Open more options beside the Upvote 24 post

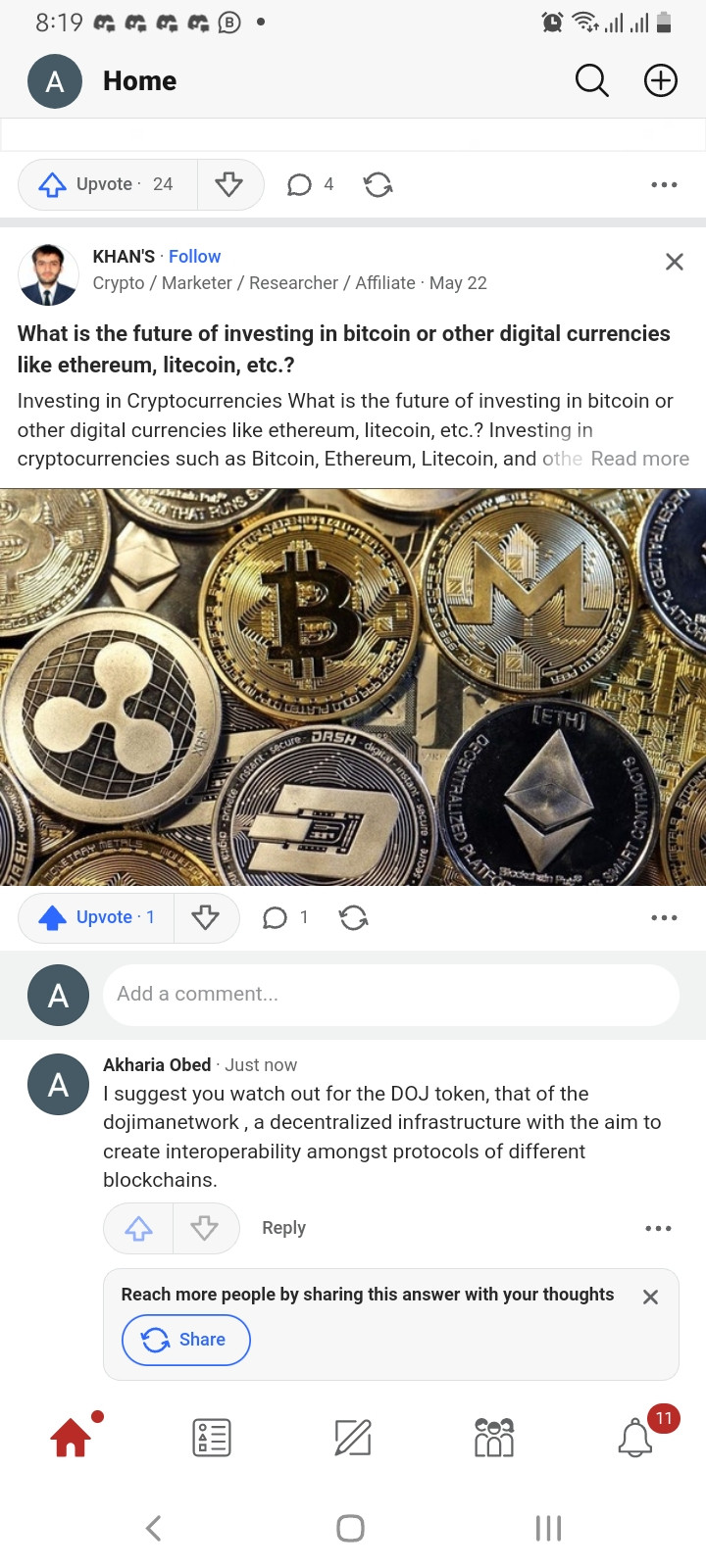(x=664, y=184)
